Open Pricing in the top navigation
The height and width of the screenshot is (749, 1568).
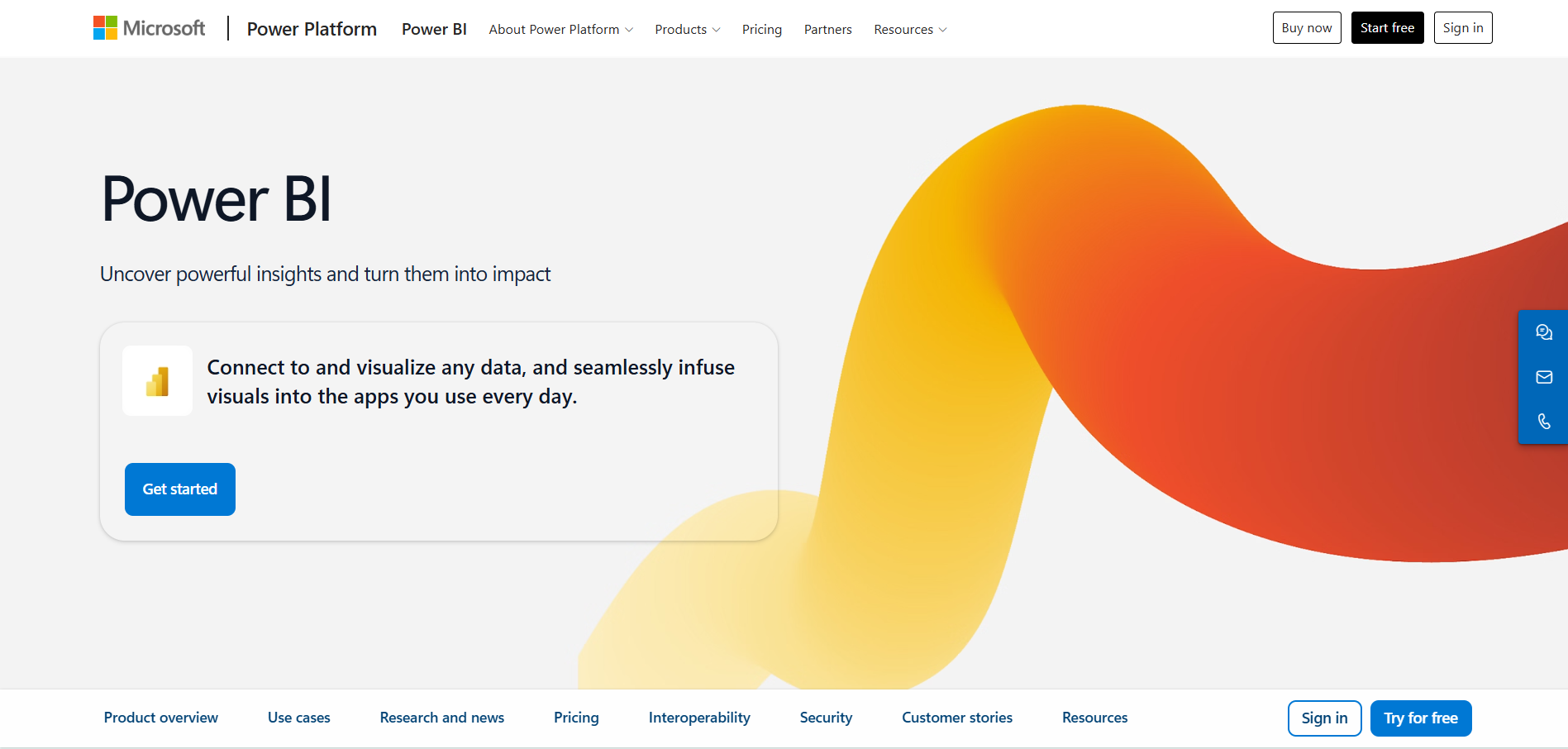click(x=761, y=29)
